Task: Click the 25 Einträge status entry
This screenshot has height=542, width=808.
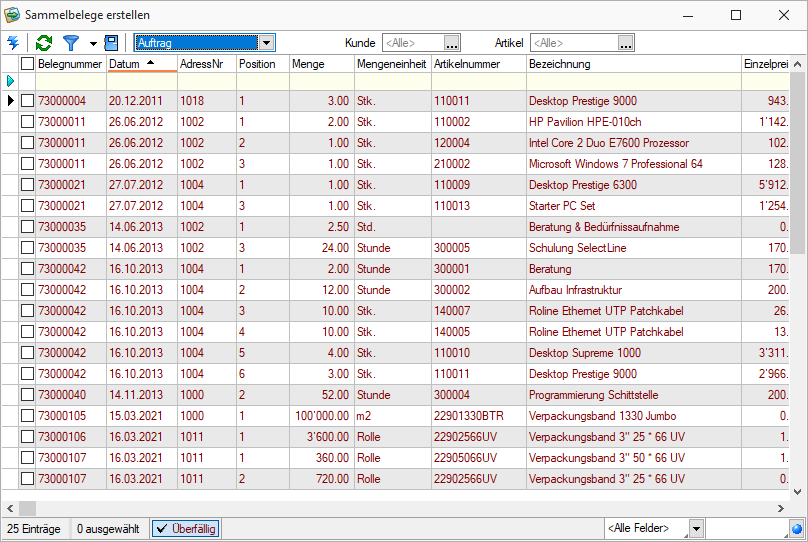Action: click(34, 529)
